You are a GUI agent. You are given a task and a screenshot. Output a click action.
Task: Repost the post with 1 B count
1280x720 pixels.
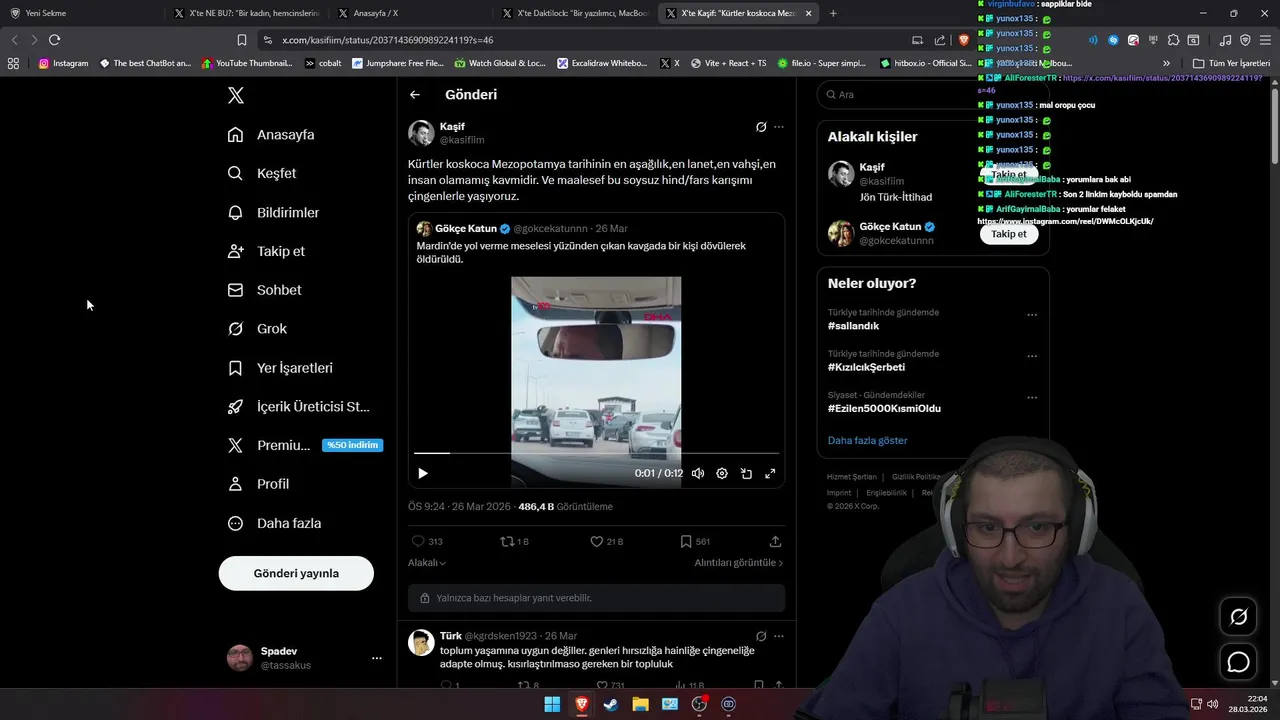[515, 541]
